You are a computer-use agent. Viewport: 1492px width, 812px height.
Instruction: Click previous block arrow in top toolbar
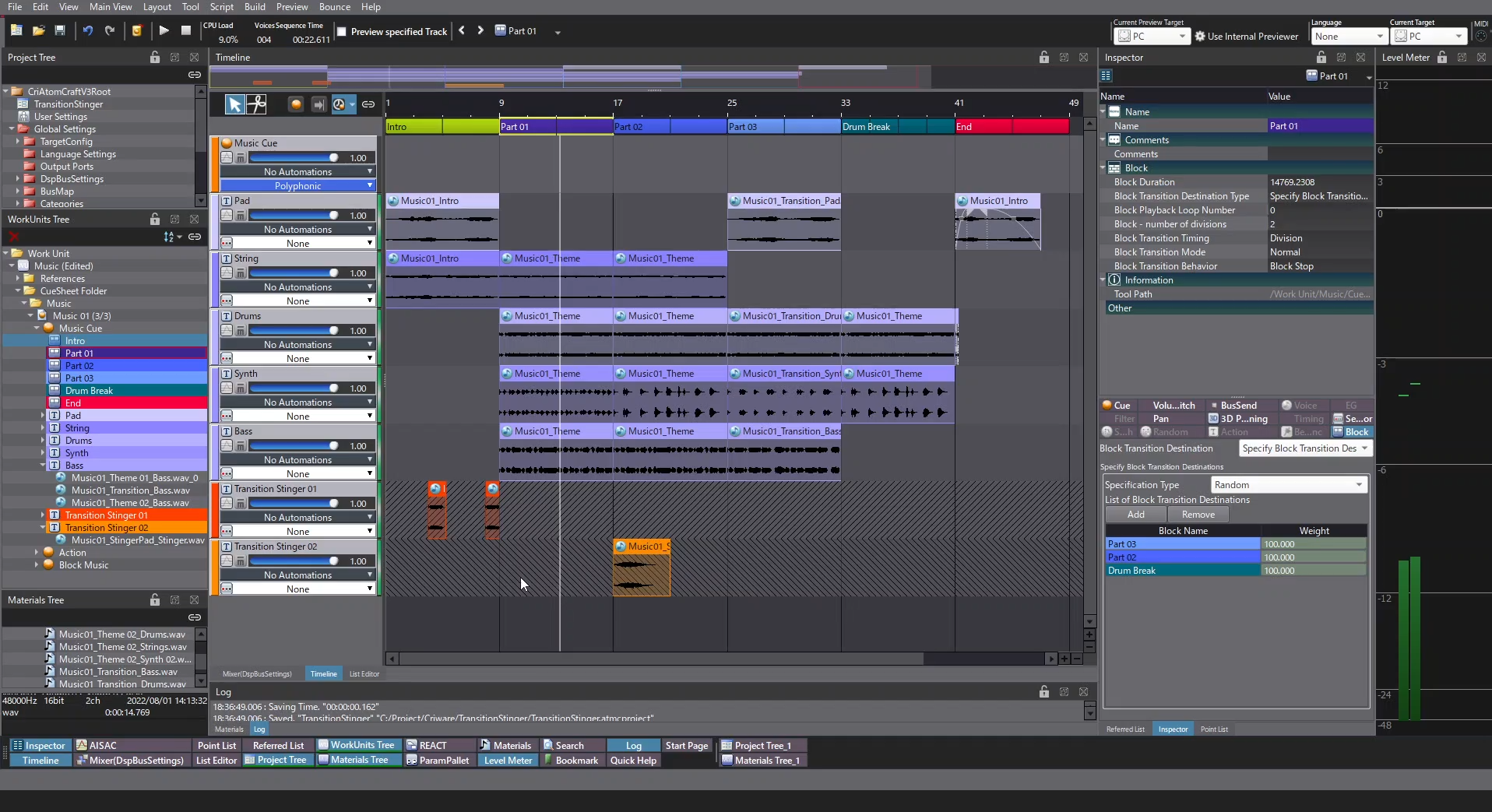pyautogui.click(x=462, y=30)
